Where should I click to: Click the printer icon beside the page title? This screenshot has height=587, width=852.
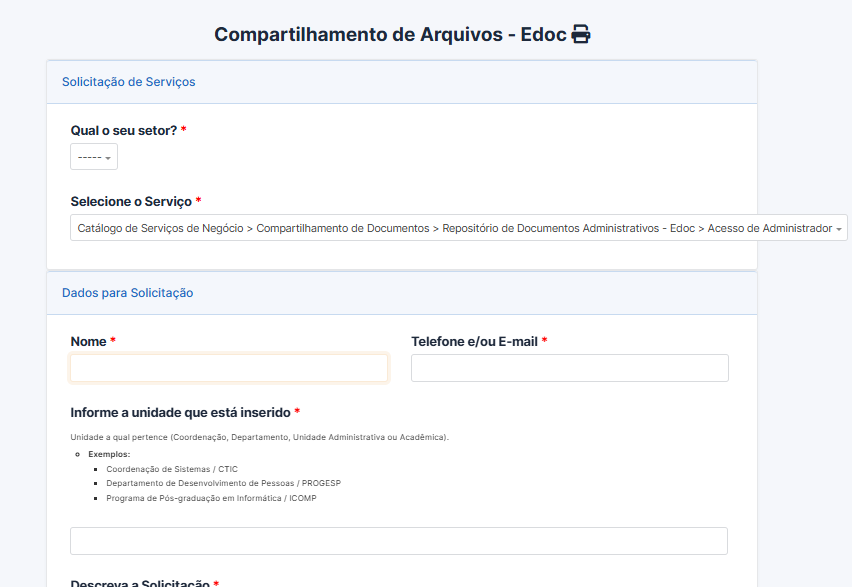[581, 35]
